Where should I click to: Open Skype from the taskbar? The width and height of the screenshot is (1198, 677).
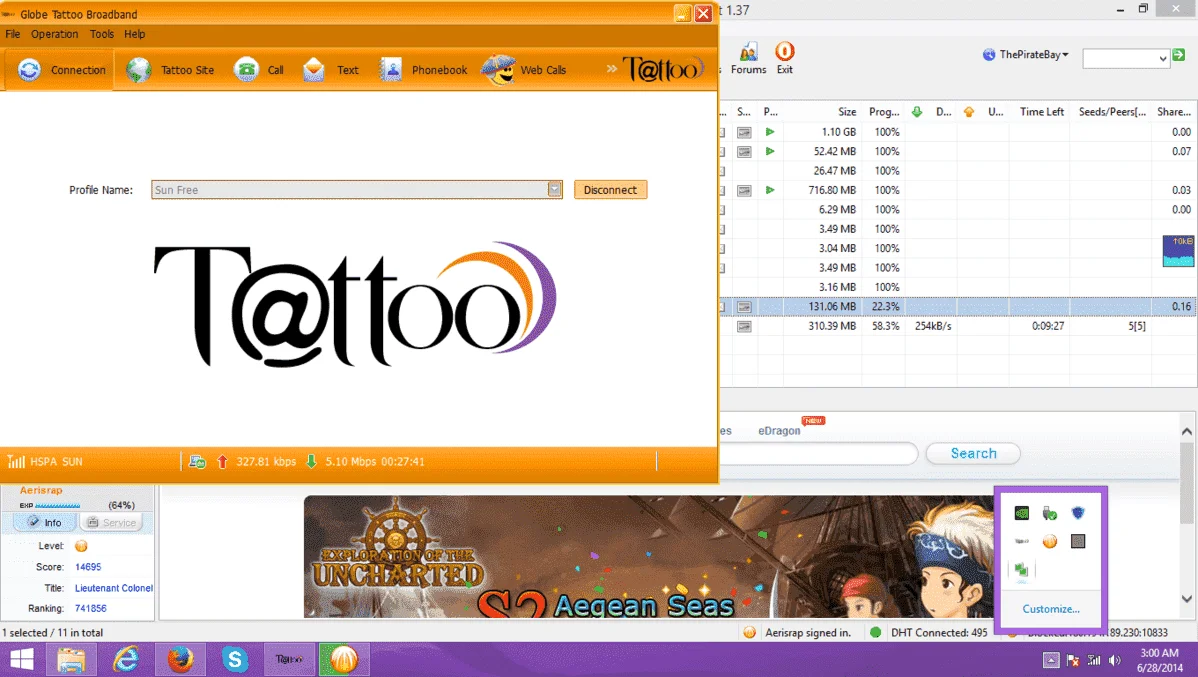click(235, 659)
